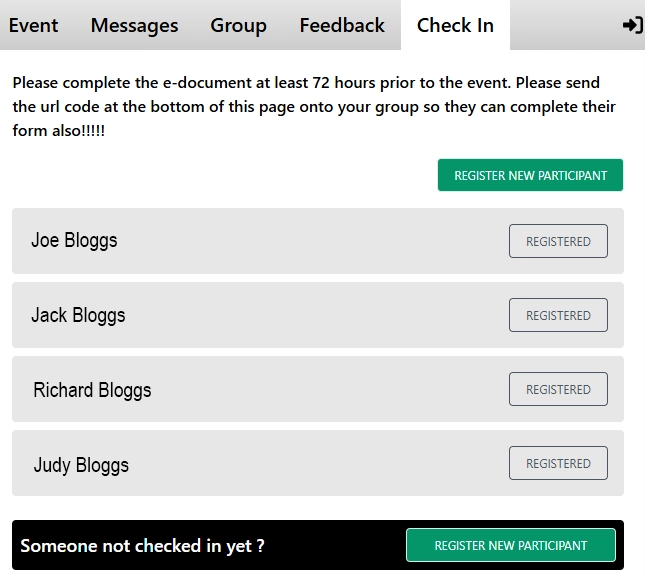Open the Feedback tab
Image resolution: width=645 pixels, height=579 pixels.
tap(342, 25)
